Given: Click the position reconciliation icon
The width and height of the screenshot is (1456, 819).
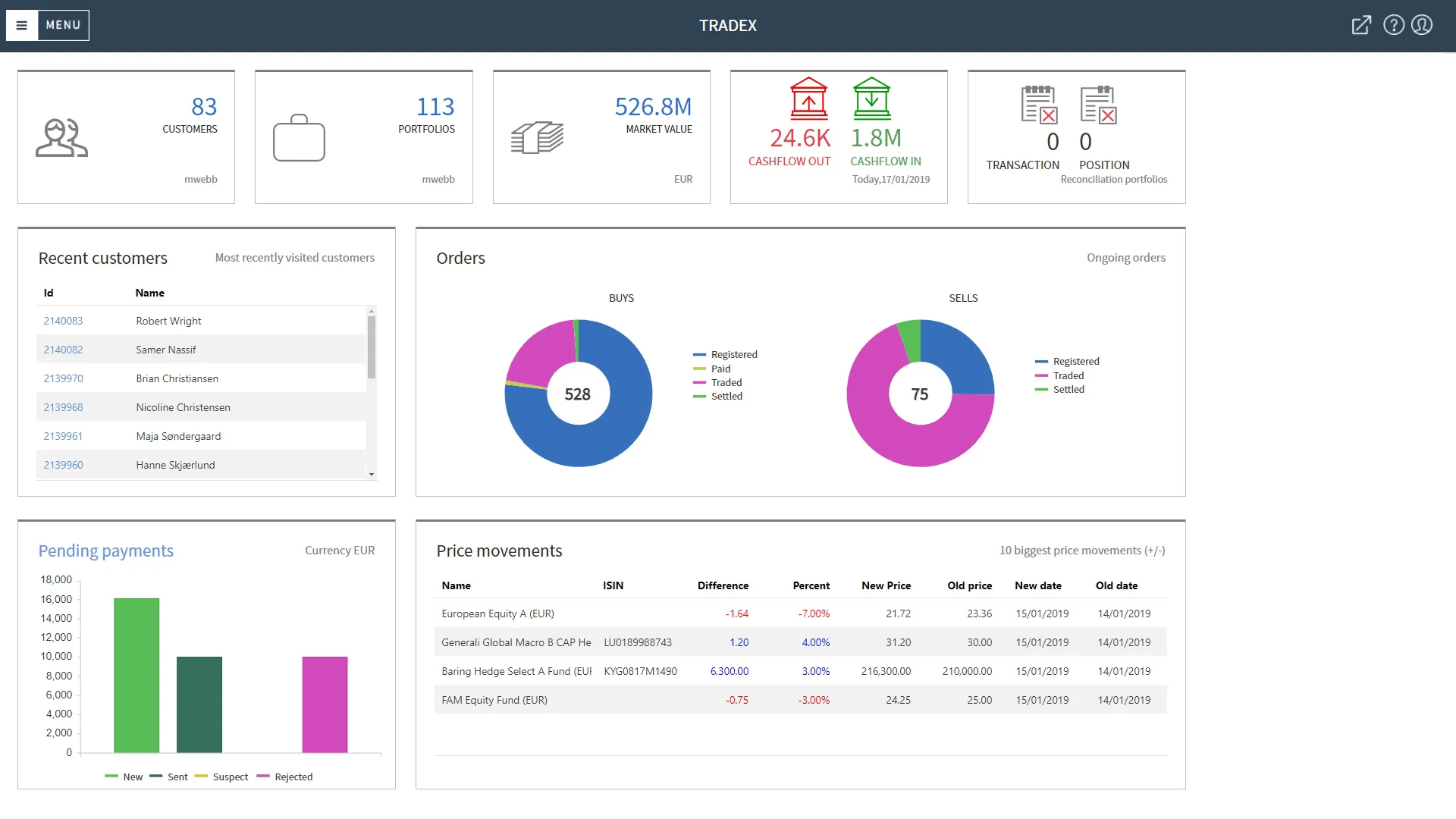Looking at the screenshot, I should (x=1098, y=105).
